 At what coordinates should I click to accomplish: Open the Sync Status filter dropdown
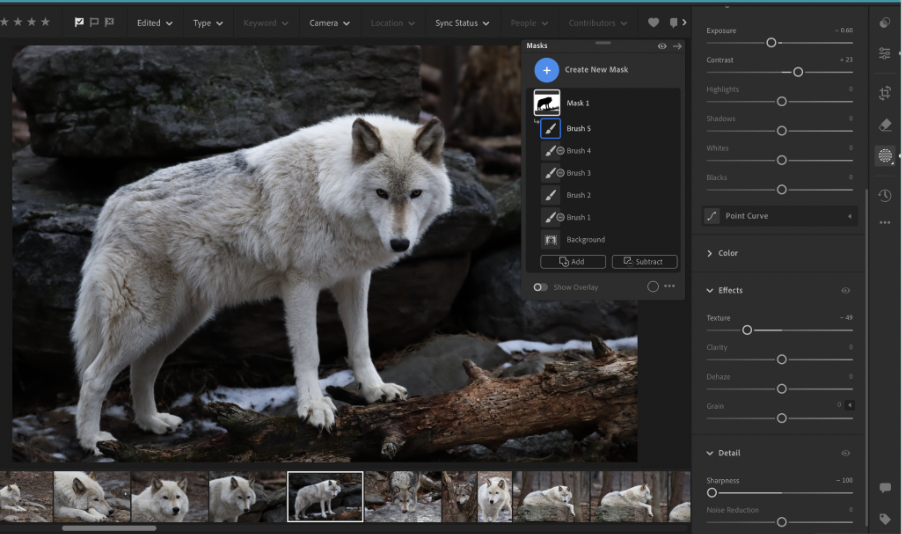[462, 23]
